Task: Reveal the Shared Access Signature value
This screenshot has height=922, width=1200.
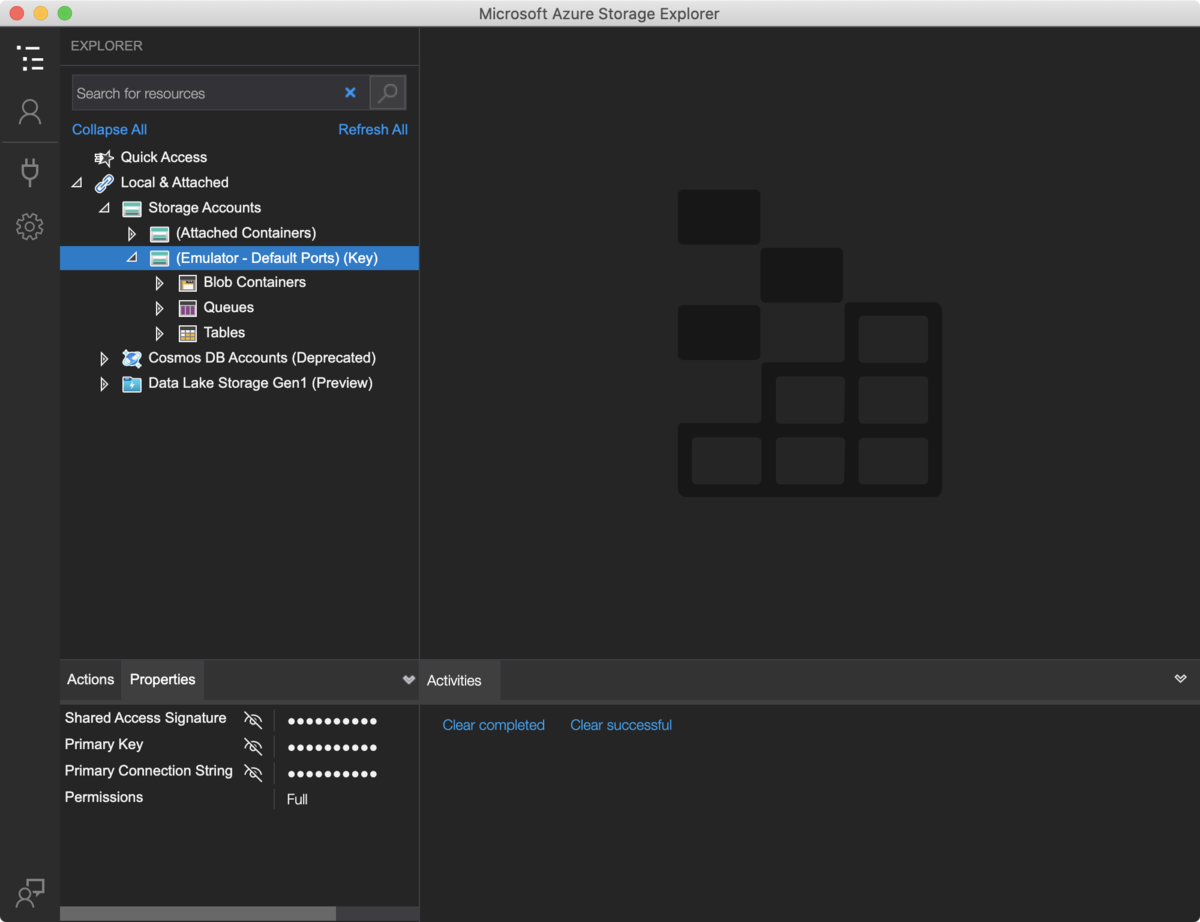Action: point(253,720)
